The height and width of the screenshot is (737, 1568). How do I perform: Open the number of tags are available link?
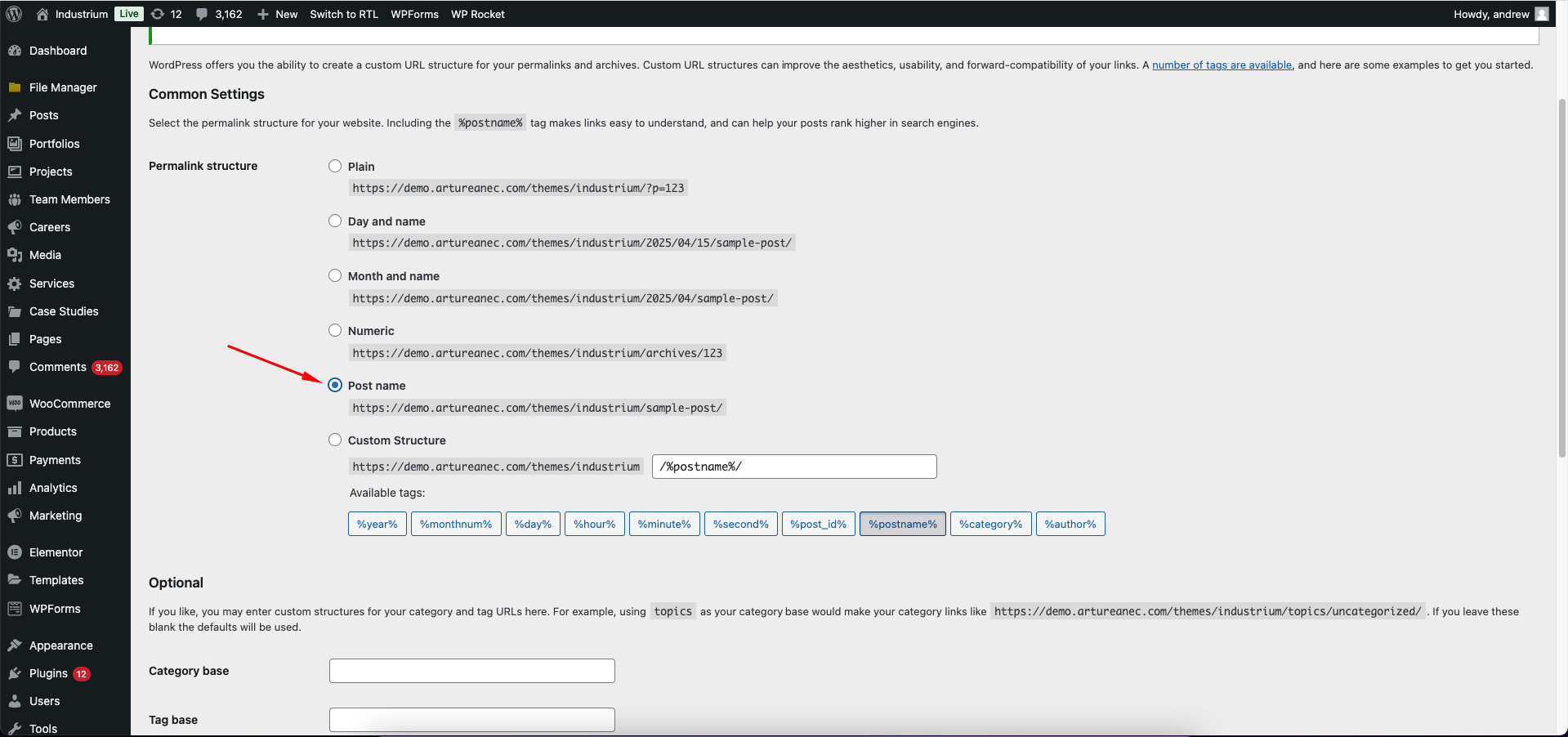click(1222, 65)
